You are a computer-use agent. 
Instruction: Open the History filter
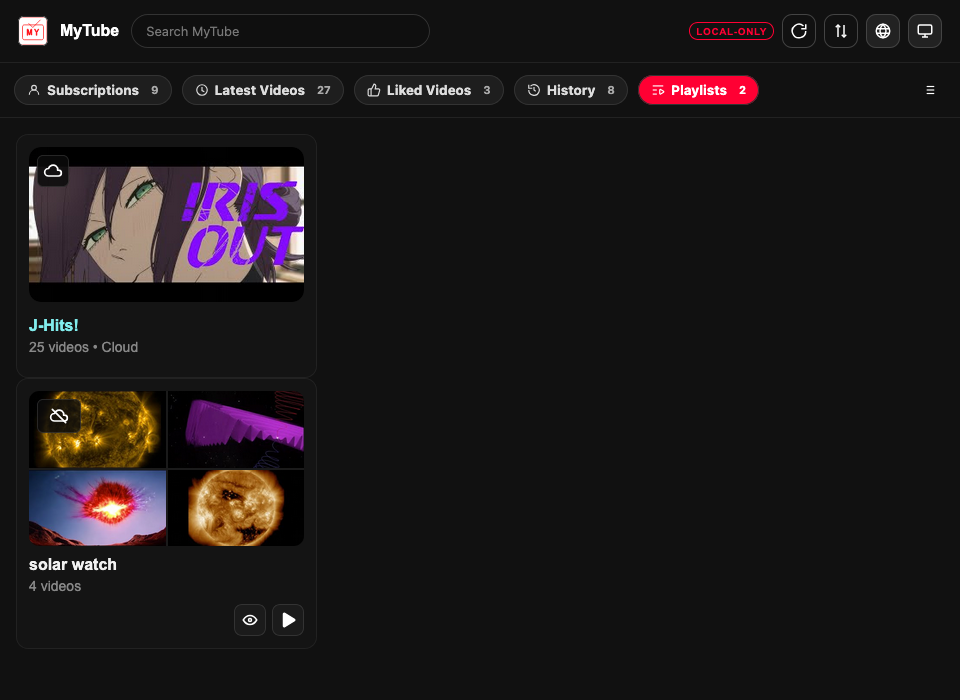570,90
